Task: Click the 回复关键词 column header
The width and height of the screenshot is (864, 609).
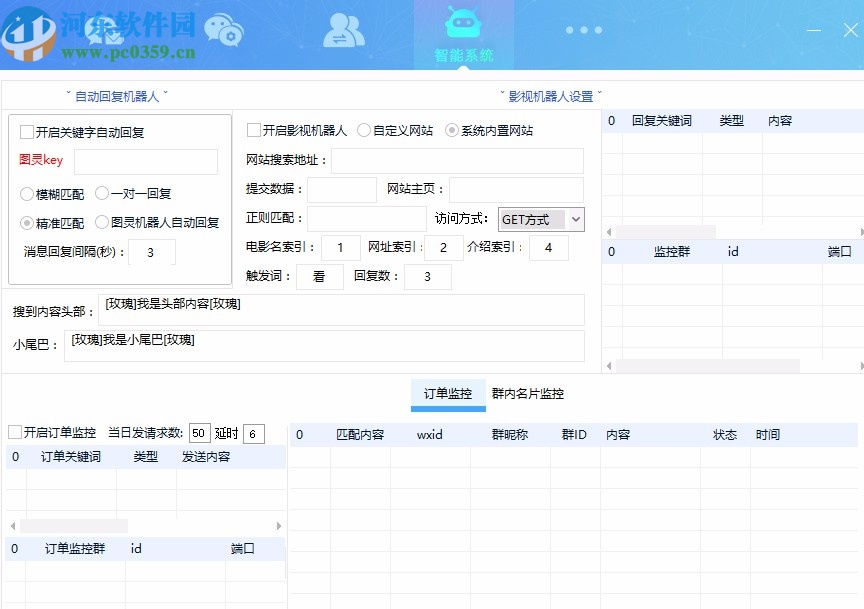Action: (662, 121)
